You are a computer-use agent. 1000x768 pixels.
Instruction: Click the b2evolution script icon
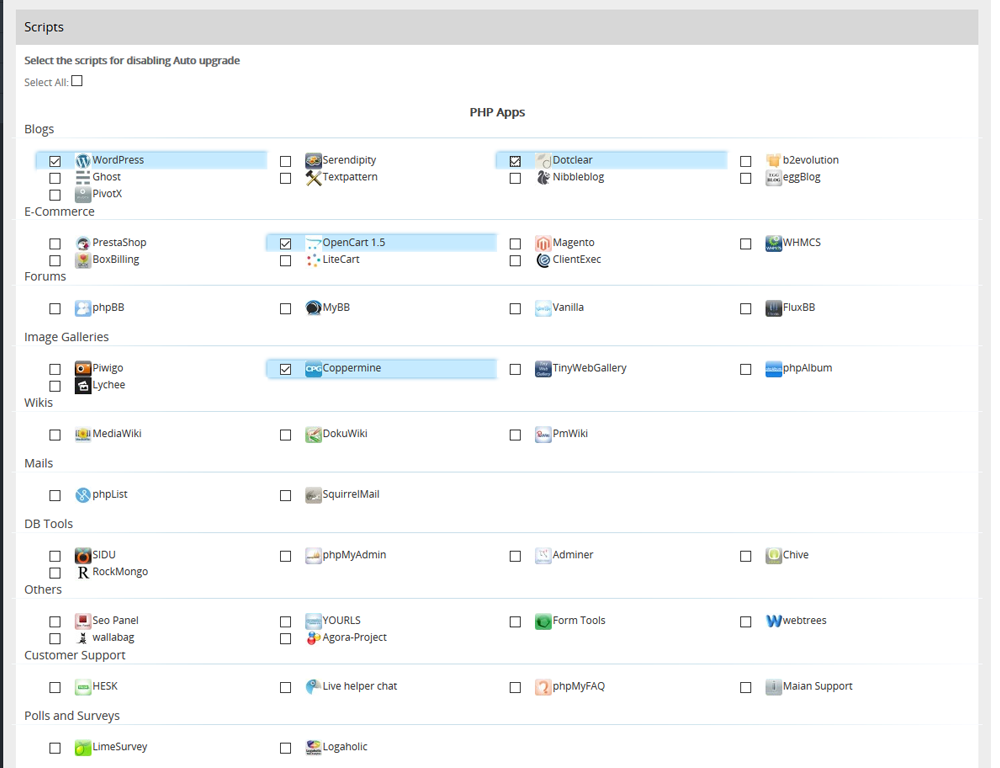pyautogui.click(x=774, y=160)
